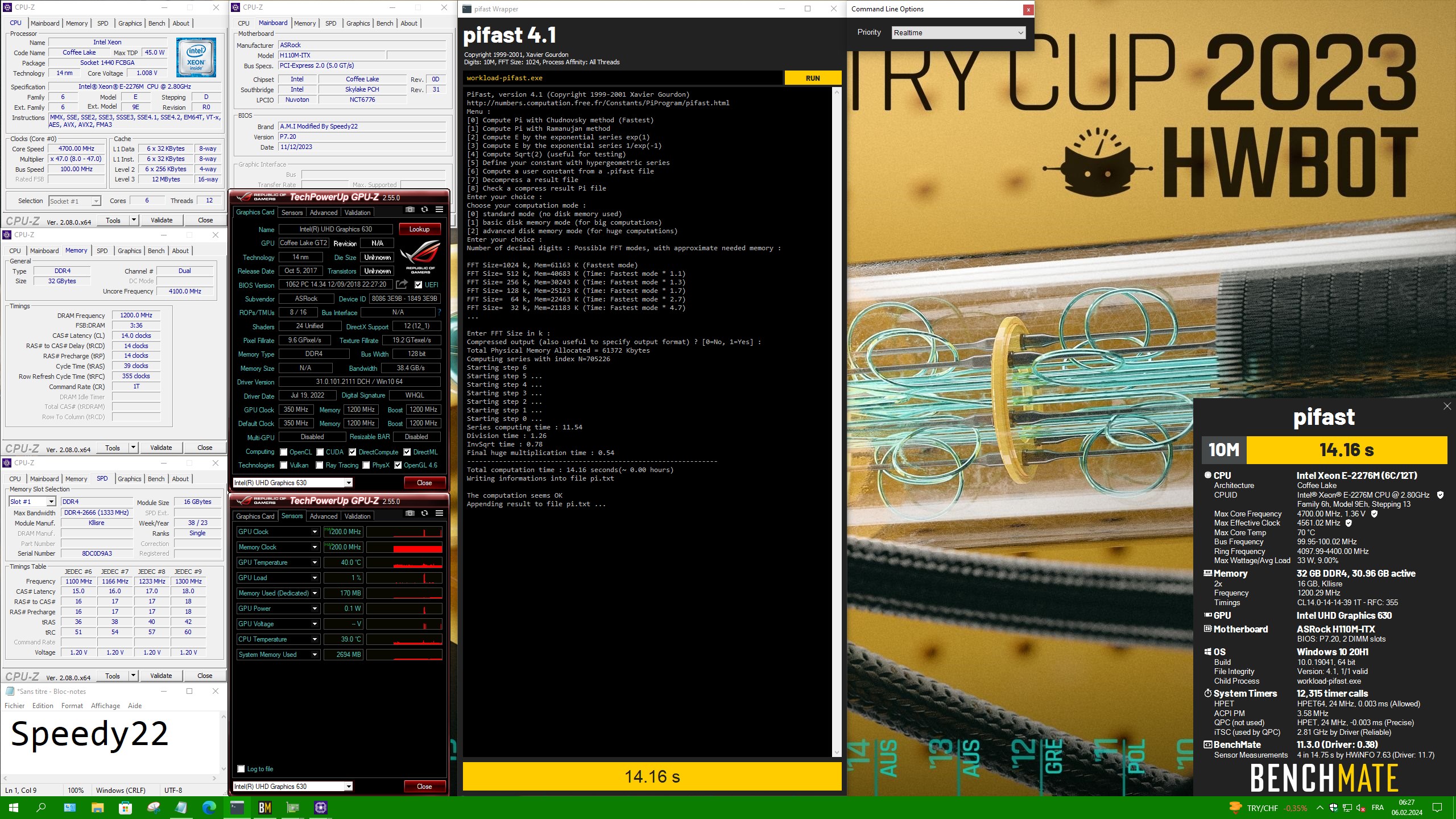1456x819 pixels.
Task: Click the pifast console vertical scrollbar
Action: (x=836, y=422)
